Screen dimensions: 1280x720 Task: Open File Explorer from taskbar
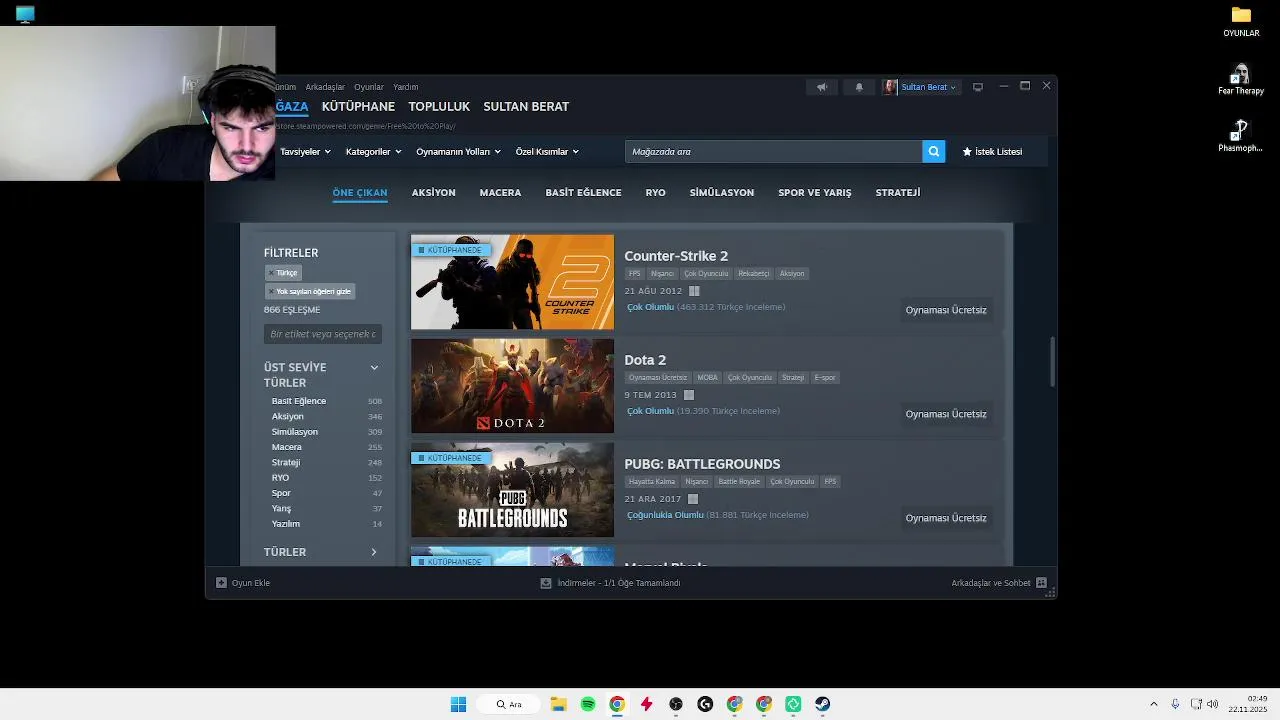coord(558,704)
